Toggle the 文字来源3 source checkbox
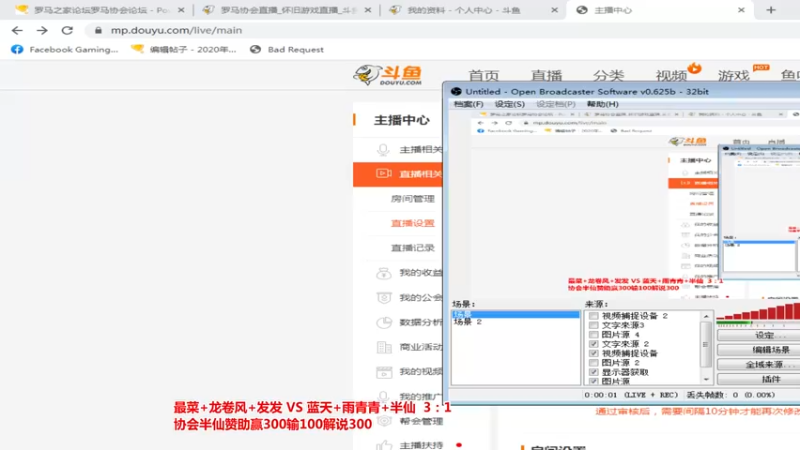The image size is (800, 450). [x=593, y=325]
